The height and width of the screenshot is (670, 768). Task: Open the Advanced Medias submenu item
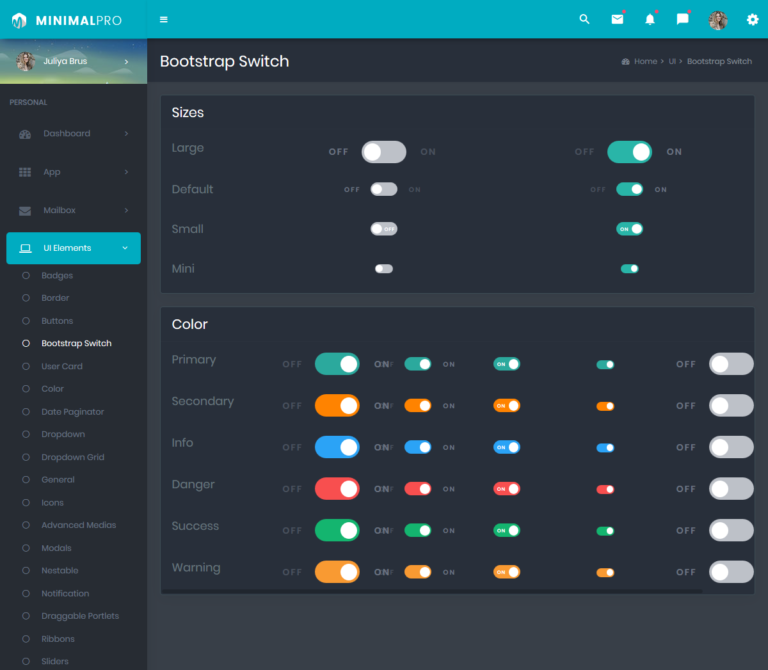79,525
